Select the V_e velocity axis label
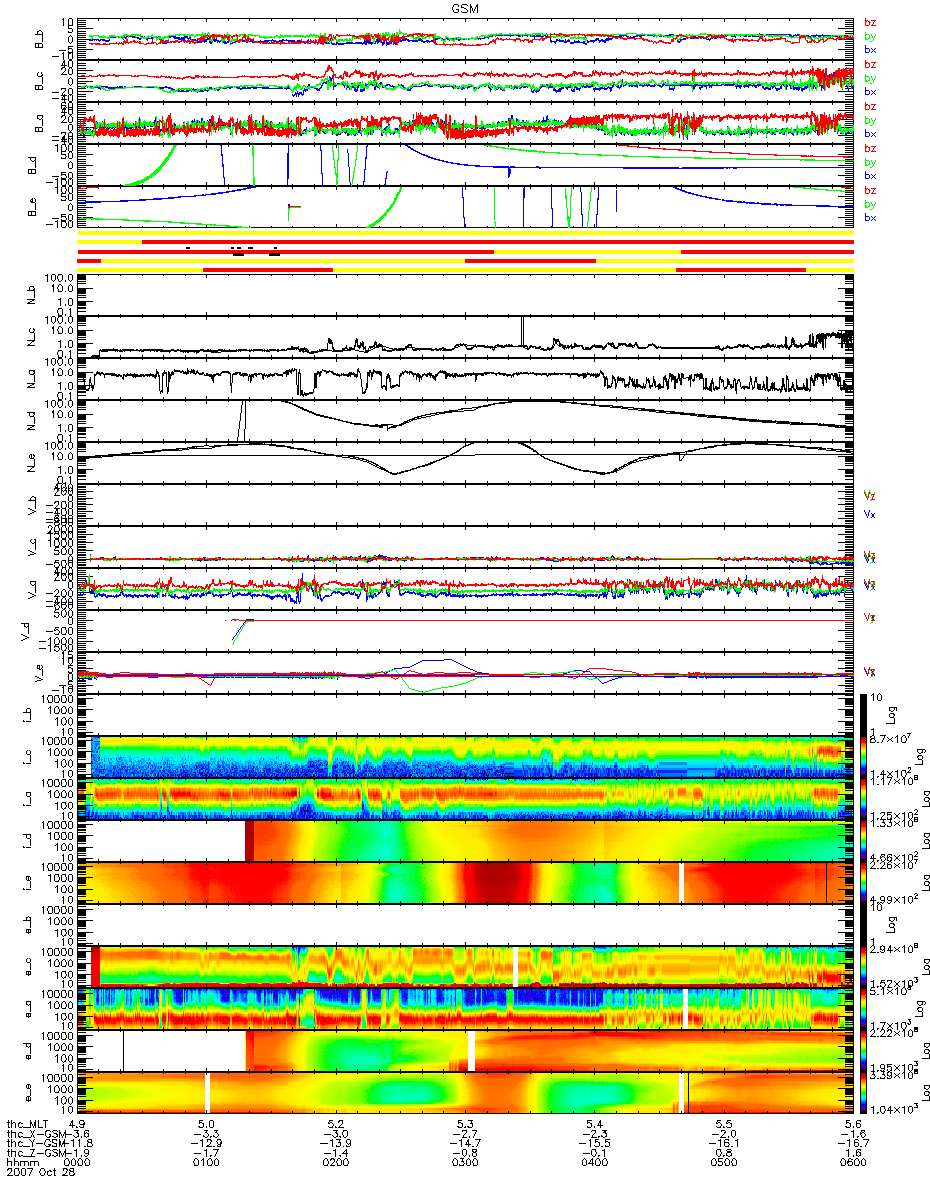The height and width of the screenshot is (1200, 930). pos(39,674)
